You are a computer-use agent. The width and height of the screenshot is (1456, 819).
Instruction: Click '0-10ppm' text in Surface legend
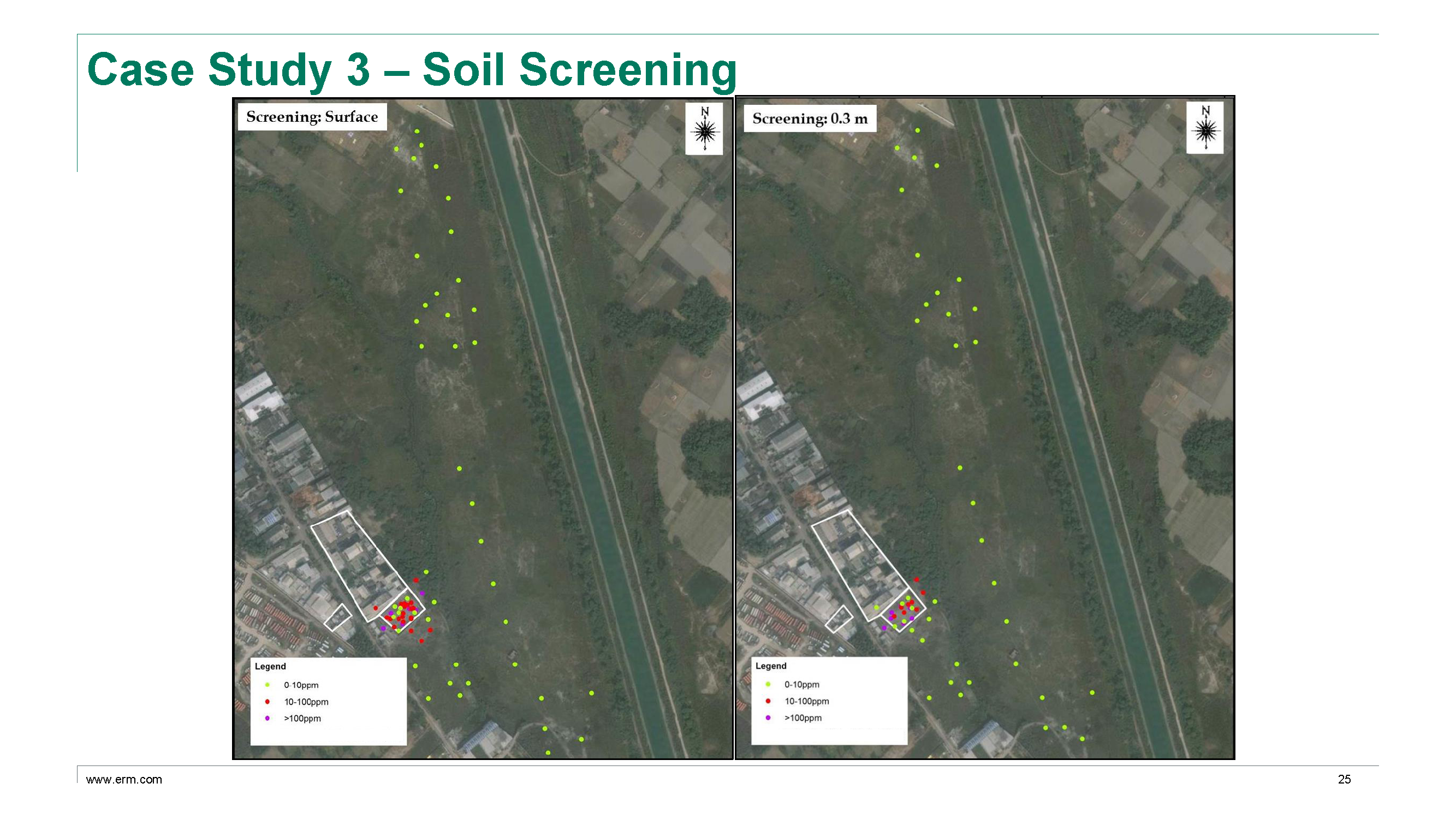(x=301, y=685)
